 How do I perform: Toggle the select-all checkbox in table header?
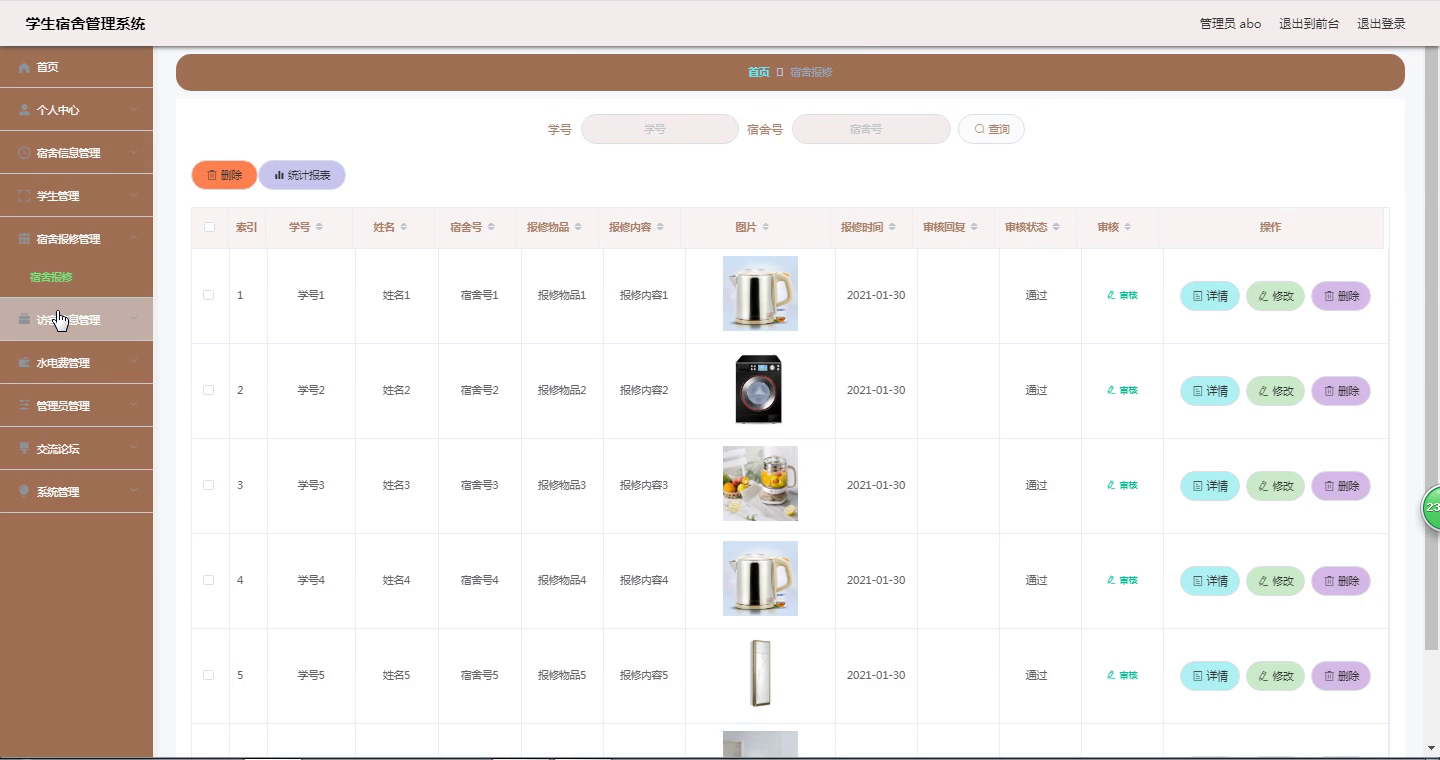[209, 227]
